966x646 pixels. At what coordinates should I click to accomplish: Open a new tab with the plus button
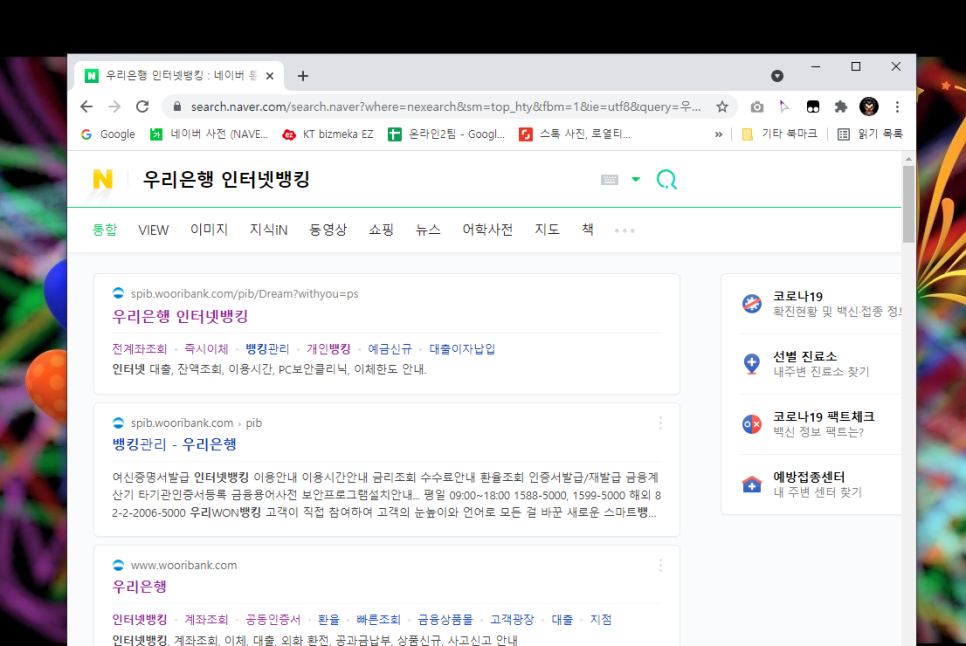click(x=302, y=76)
